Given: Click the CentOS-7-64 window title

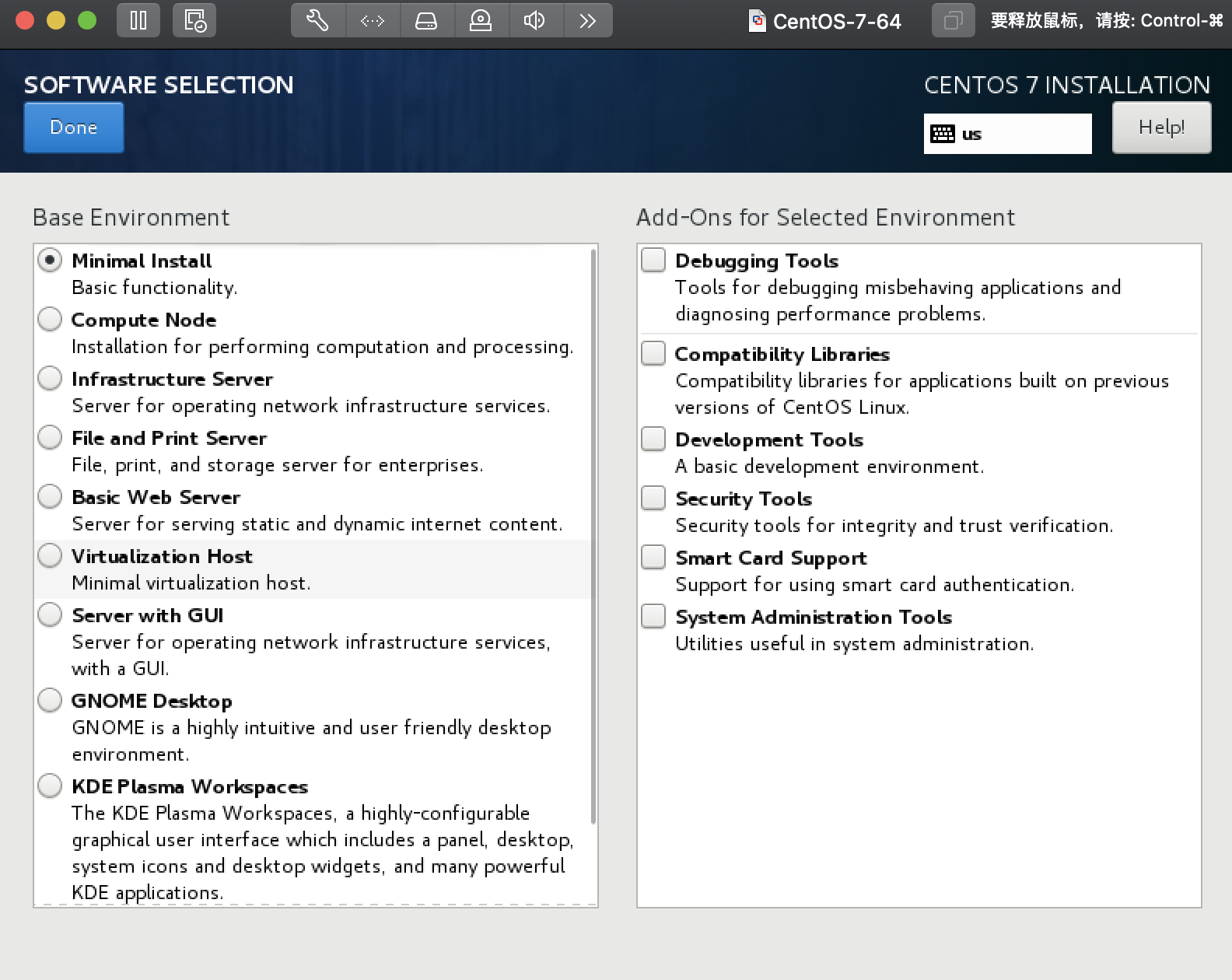Looking at the screenshot, I should pyautogui.click(x=837, y=21).
